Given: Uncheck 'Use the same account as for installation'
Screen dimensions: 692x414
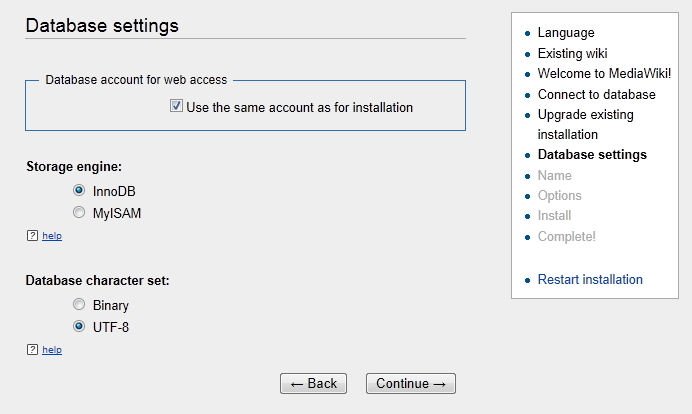Looking at the screenshot, I should tap(176, 106).
